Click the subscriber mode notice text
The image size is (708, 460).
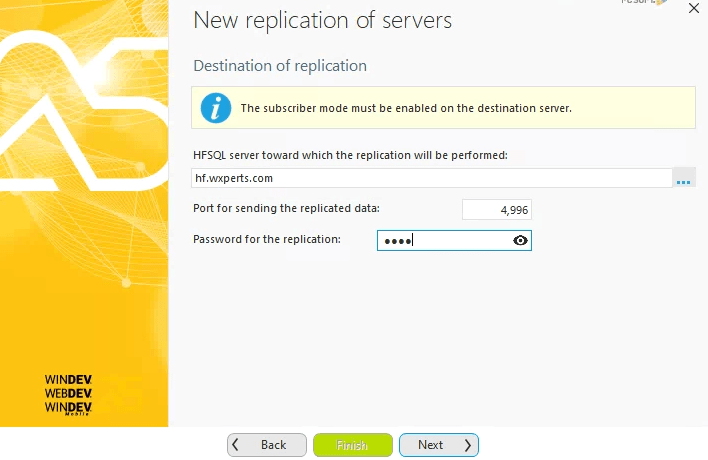click(x=406, y=108)
